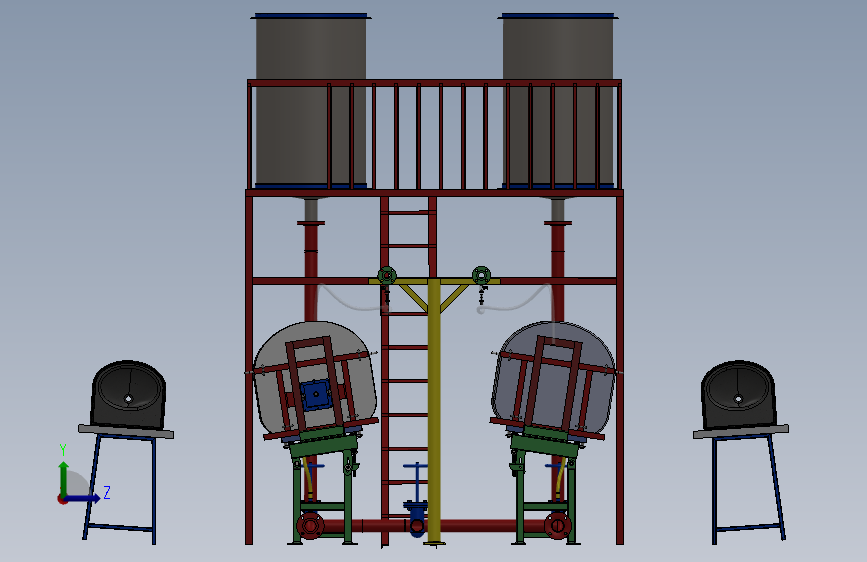Select the left red outlet pipe below tank

(311, 271)
